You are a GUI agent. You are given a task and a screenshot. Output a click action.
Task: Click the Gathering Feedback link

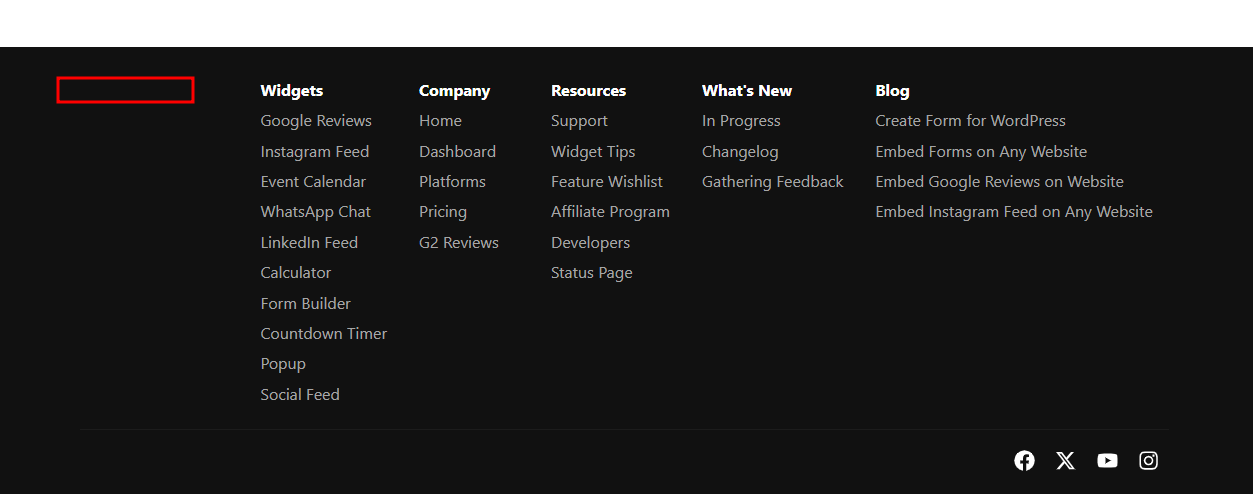coord(773,182)
